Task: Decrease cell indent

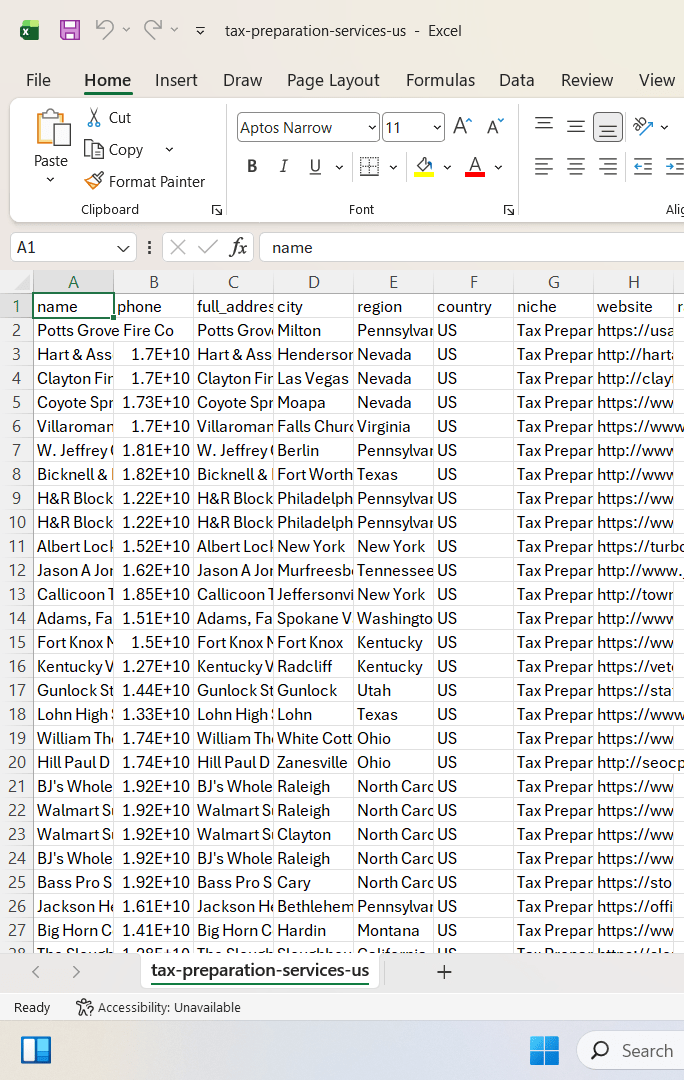Action: (643, 166)
